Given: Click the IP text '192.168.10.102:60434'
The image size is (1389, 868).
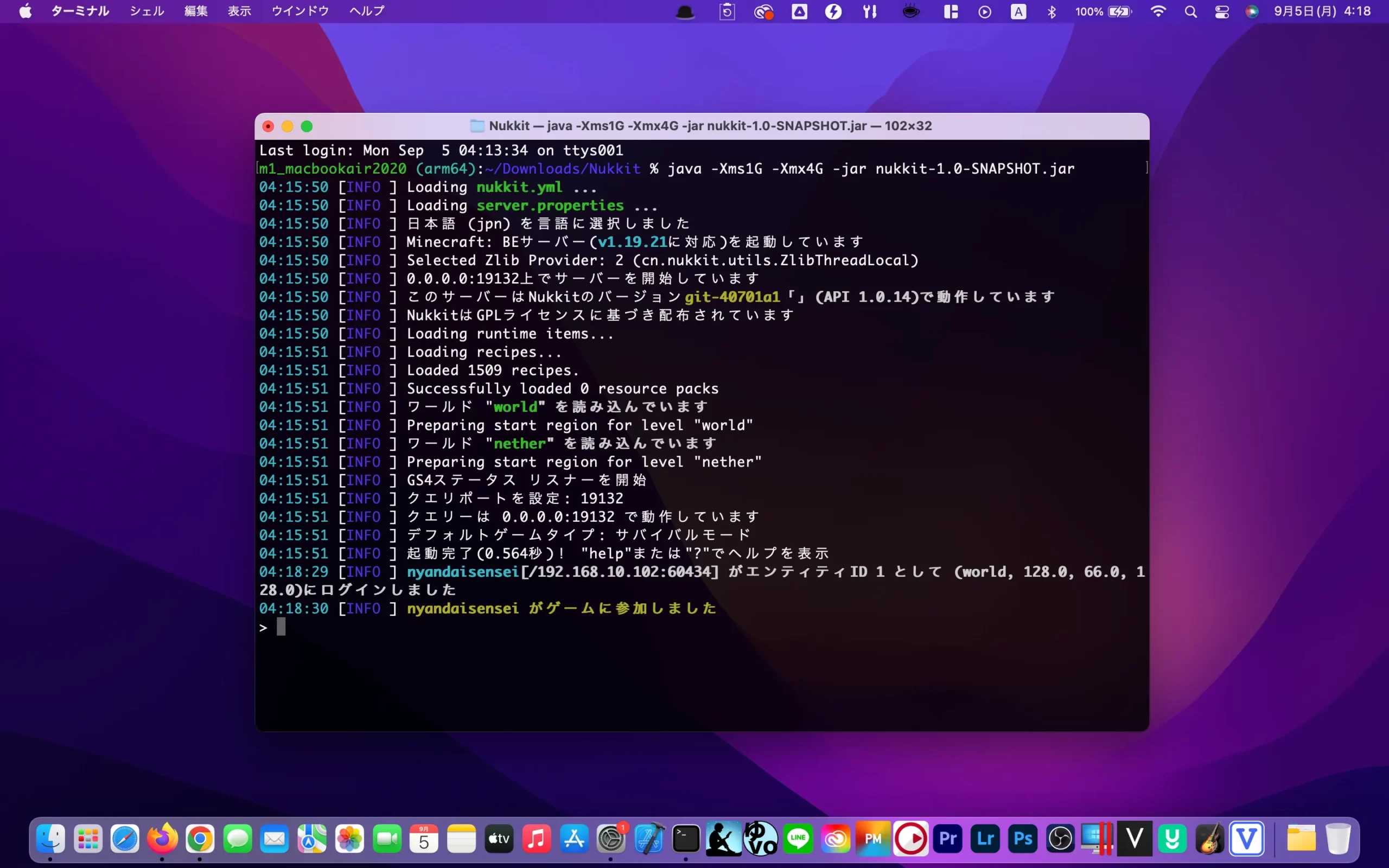Looking at the screenshot, I should 623,572.
